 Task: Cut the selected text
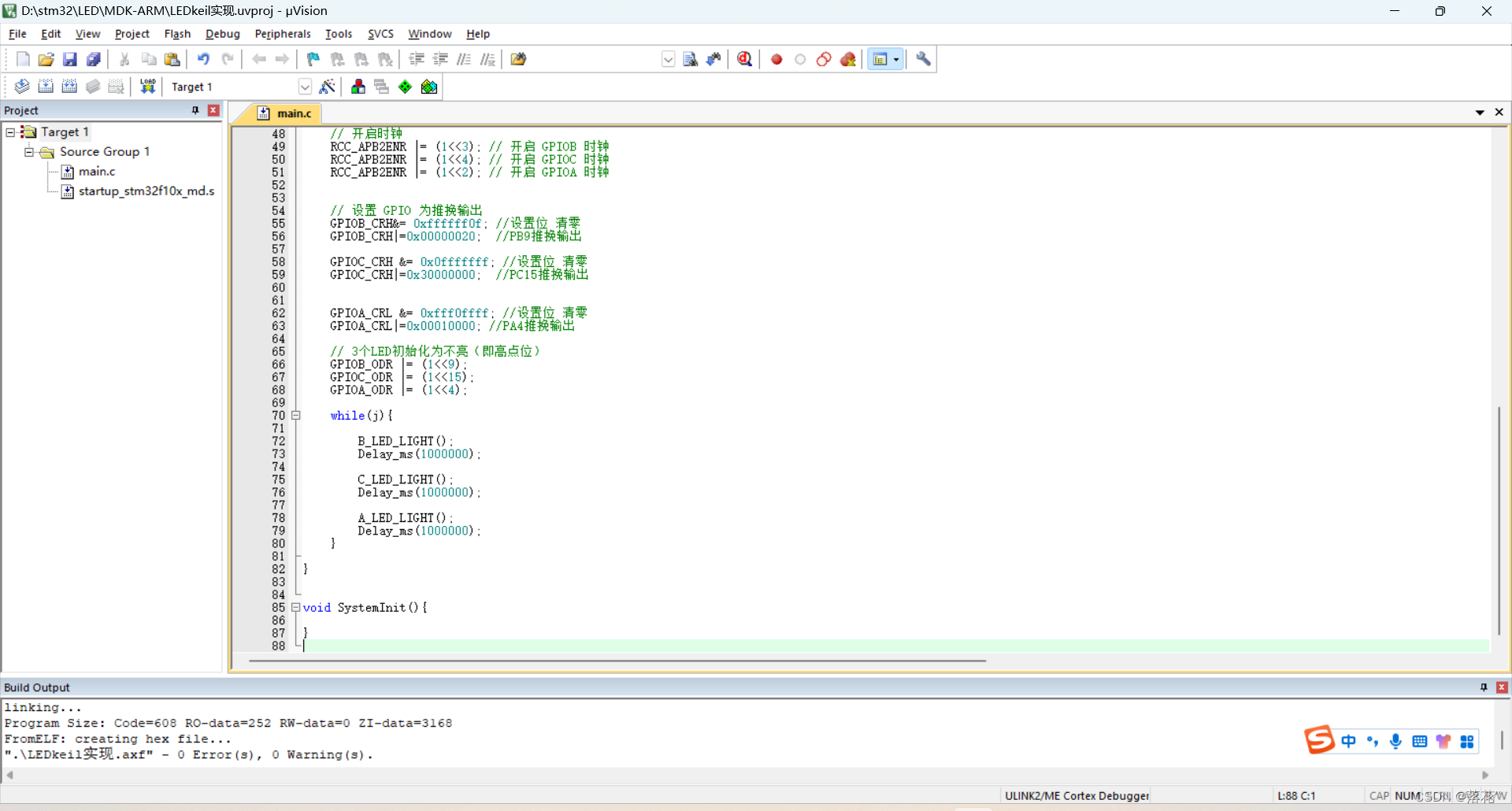(124, 59)
